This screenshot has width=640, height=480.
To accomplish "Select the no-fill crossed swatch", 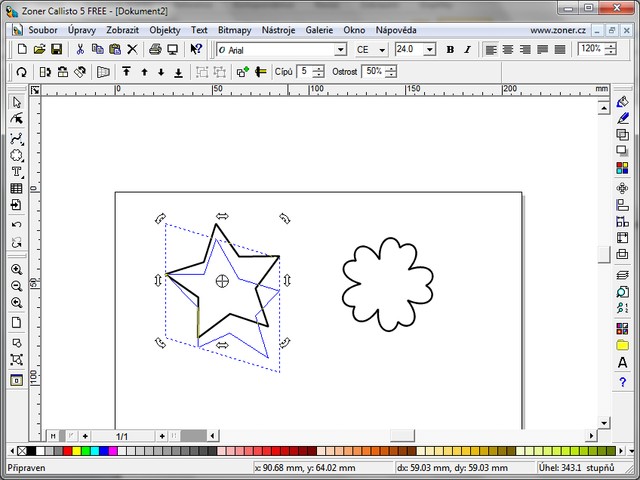I will point(22,451).
